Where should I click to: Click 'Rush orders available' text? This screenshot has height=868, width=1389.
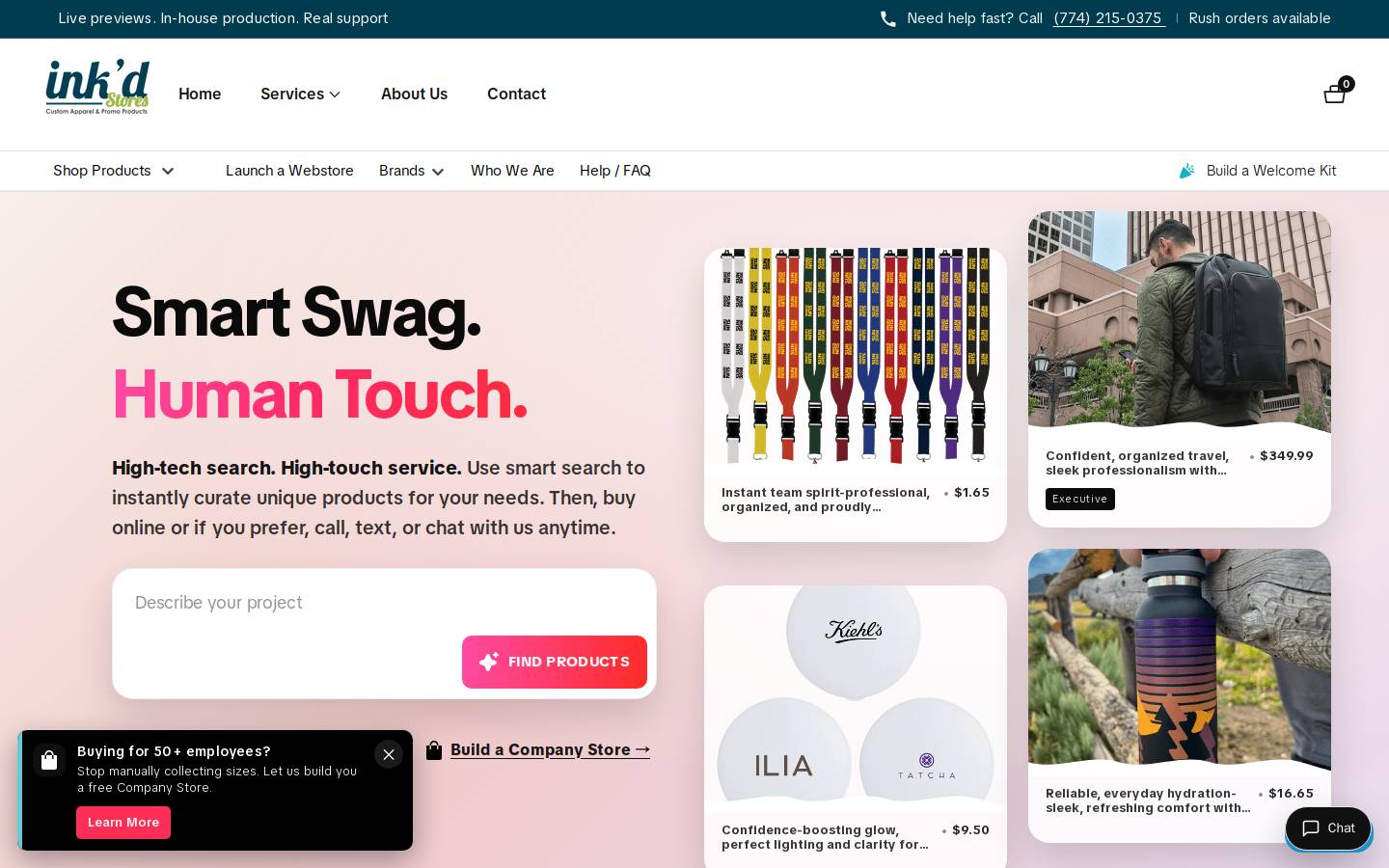tap(1260, 18)
